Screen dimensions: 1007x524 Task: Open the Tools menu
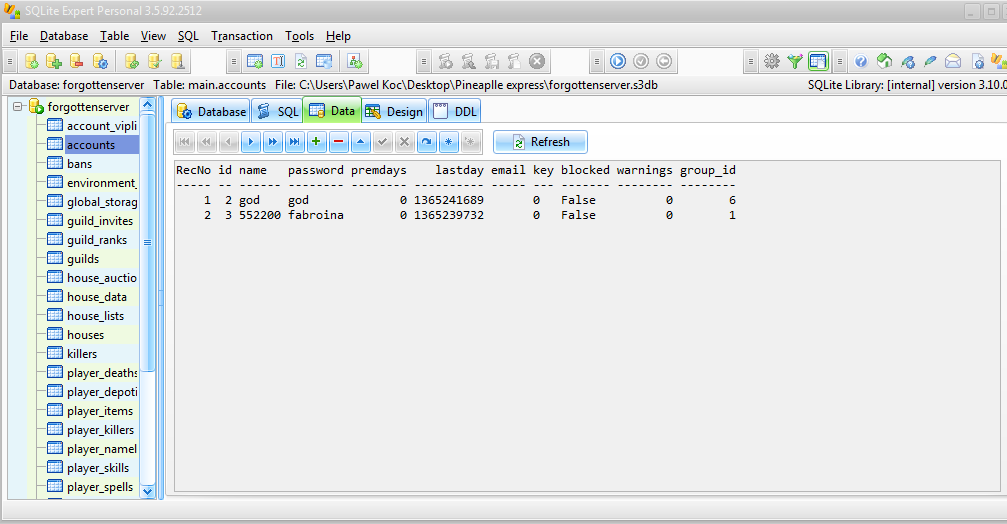[x=299, y=36]
